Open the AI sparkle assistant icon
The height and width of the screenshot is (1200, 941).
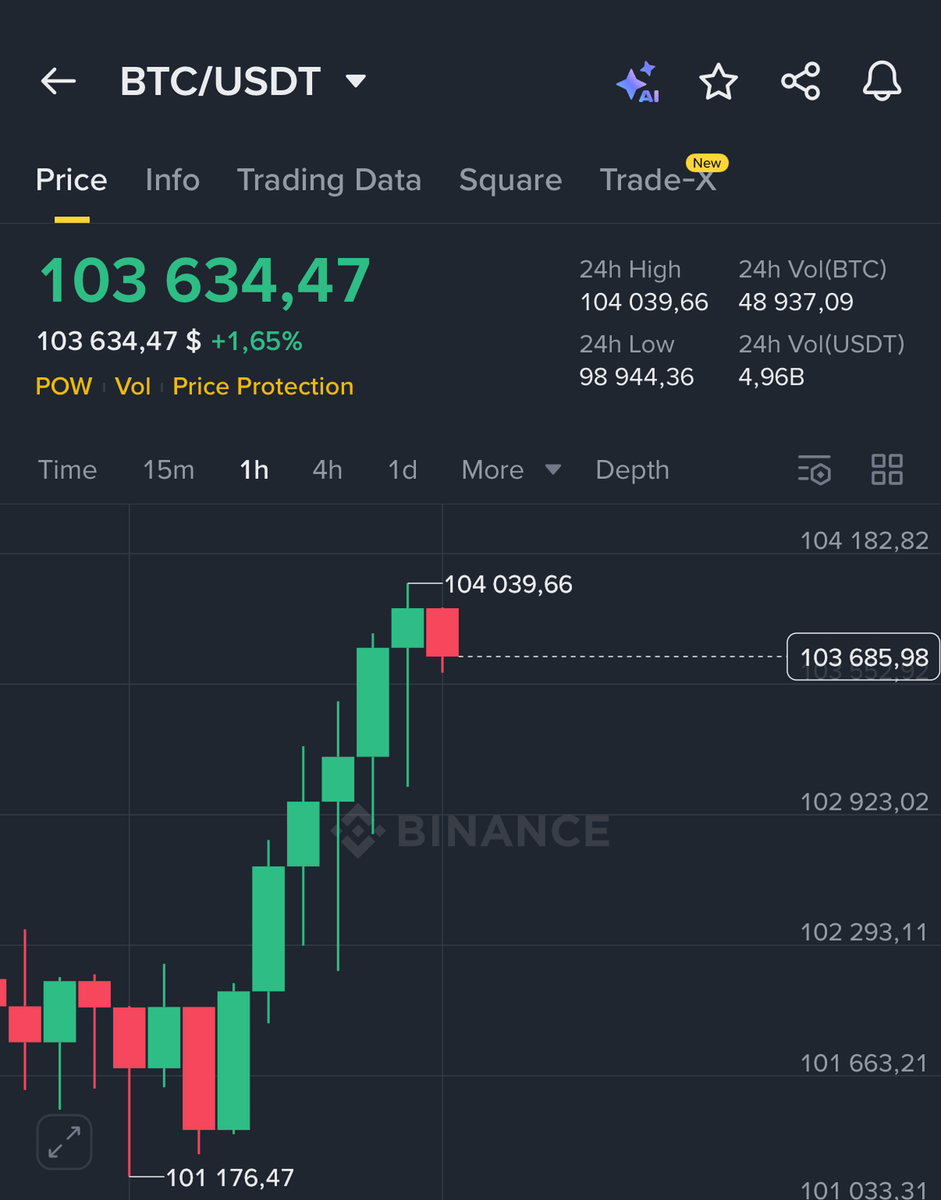pos(637,81)
